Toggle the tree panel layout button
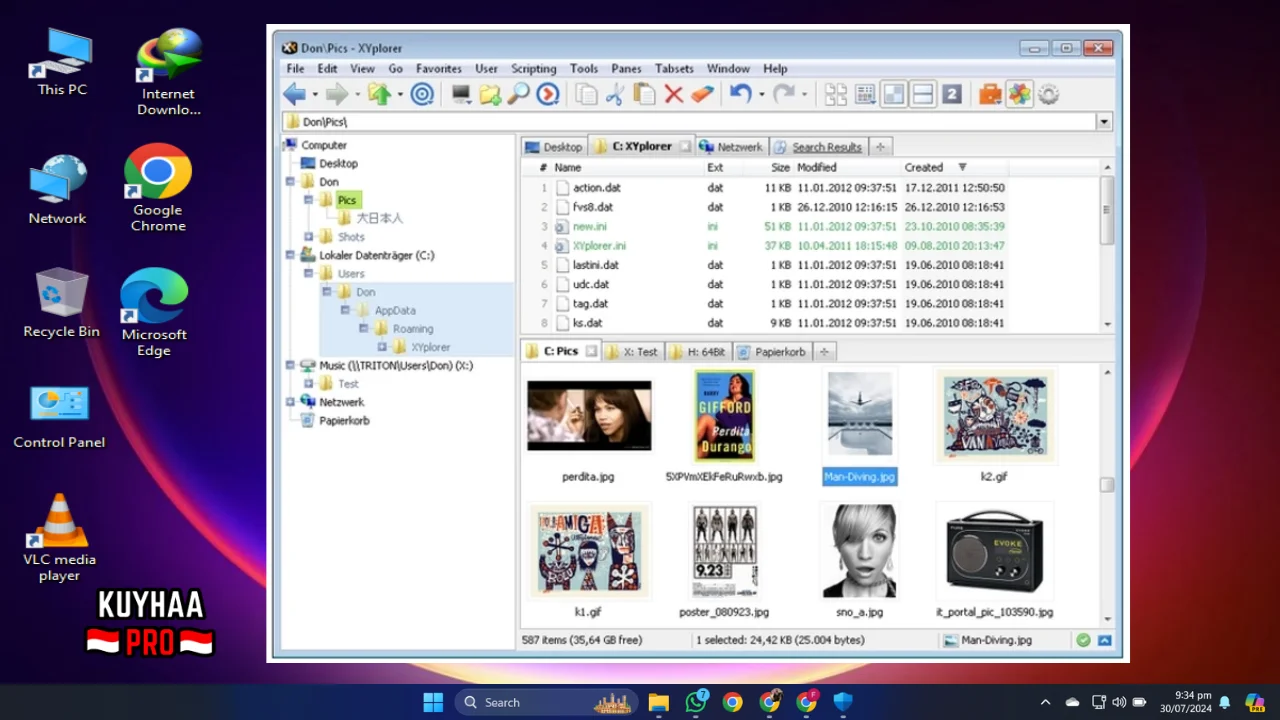 click(894, 94)
